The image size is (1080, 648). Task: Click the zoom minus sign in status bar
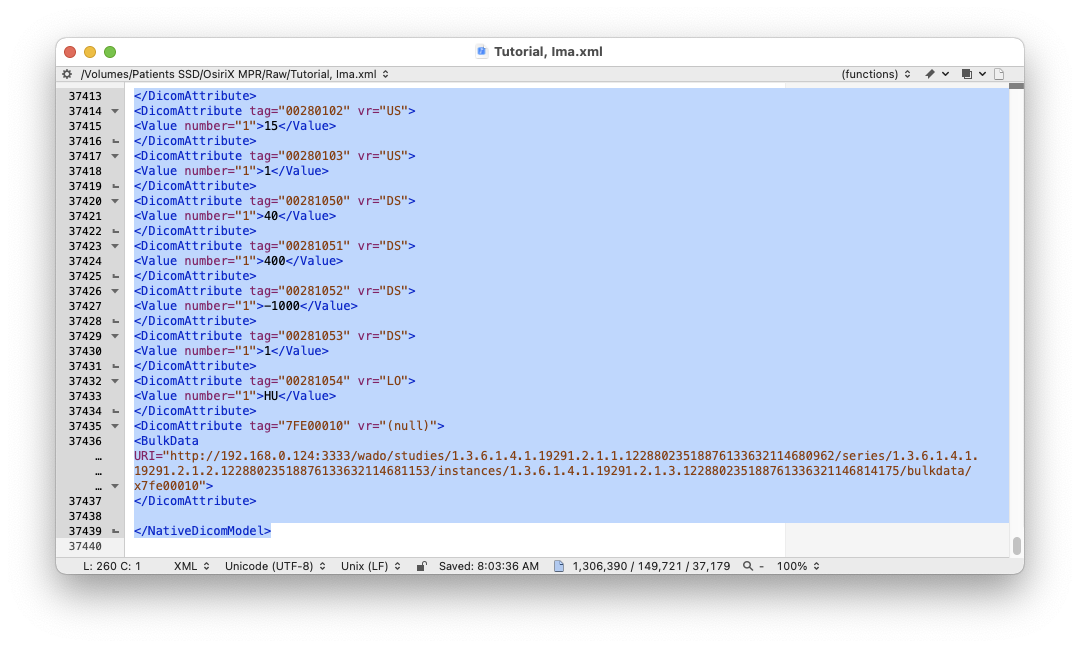762,566
